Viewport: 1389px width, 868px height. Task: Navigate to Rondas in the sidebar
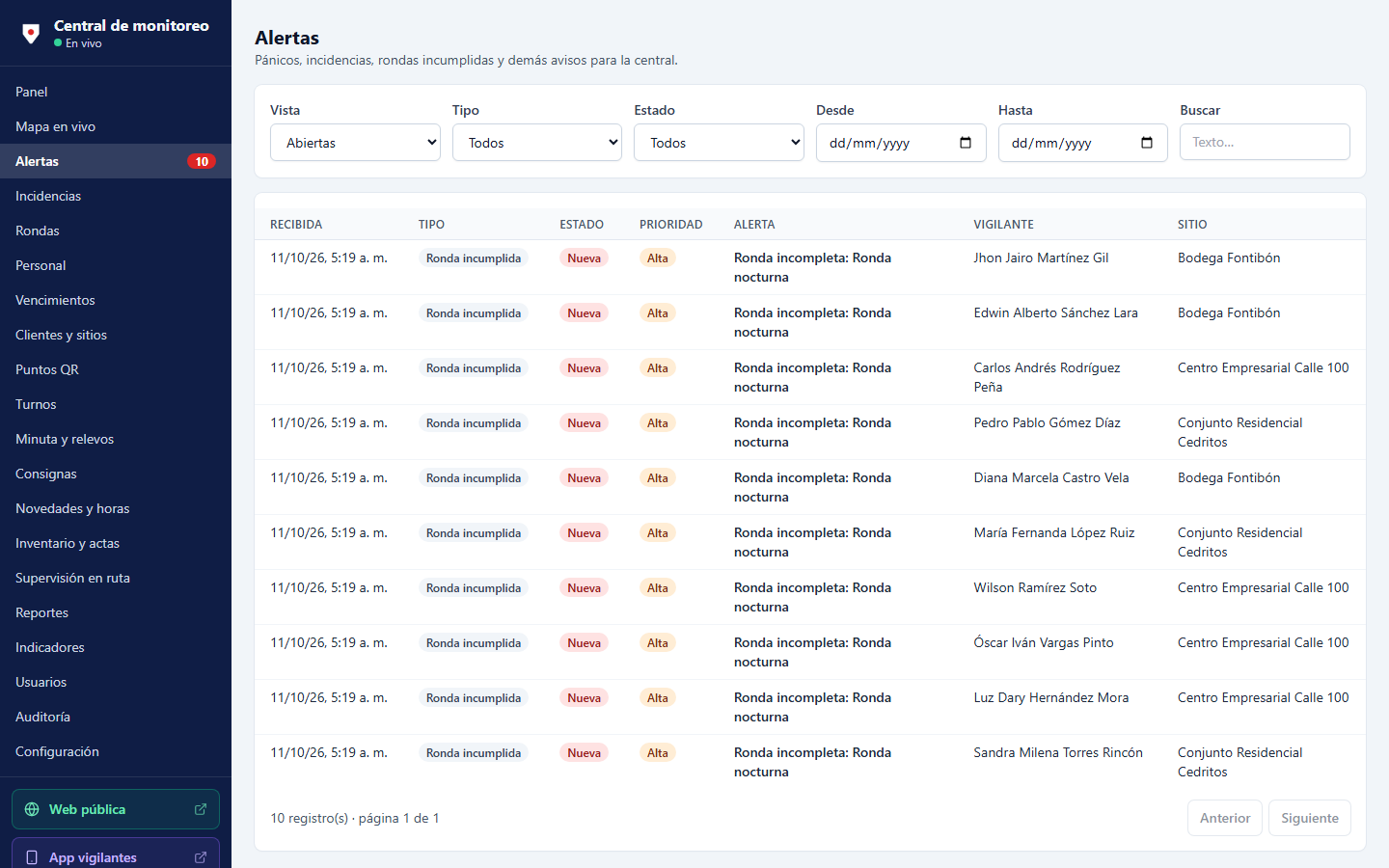tap(116, 231)
